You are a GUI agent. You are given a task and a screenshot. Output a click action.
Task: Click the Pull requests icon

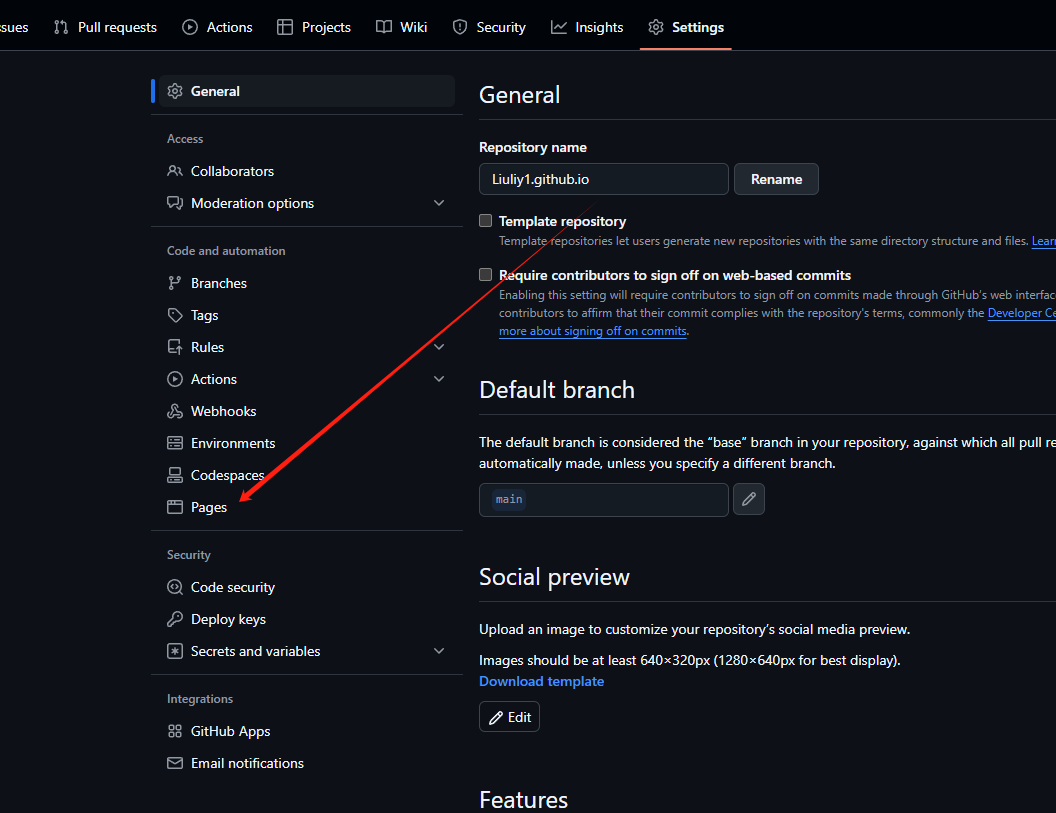pos(61,27)
